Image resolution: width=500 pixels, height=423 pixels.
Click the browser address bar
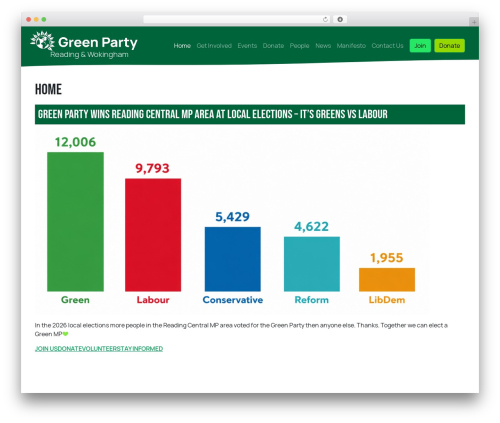pyautogui.click(x=237, y=19)
